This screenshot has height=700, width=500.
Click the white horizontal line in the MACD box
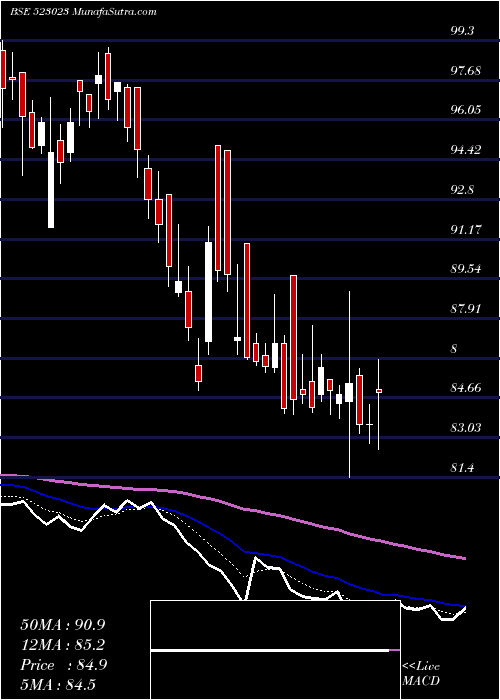[271, 650]
